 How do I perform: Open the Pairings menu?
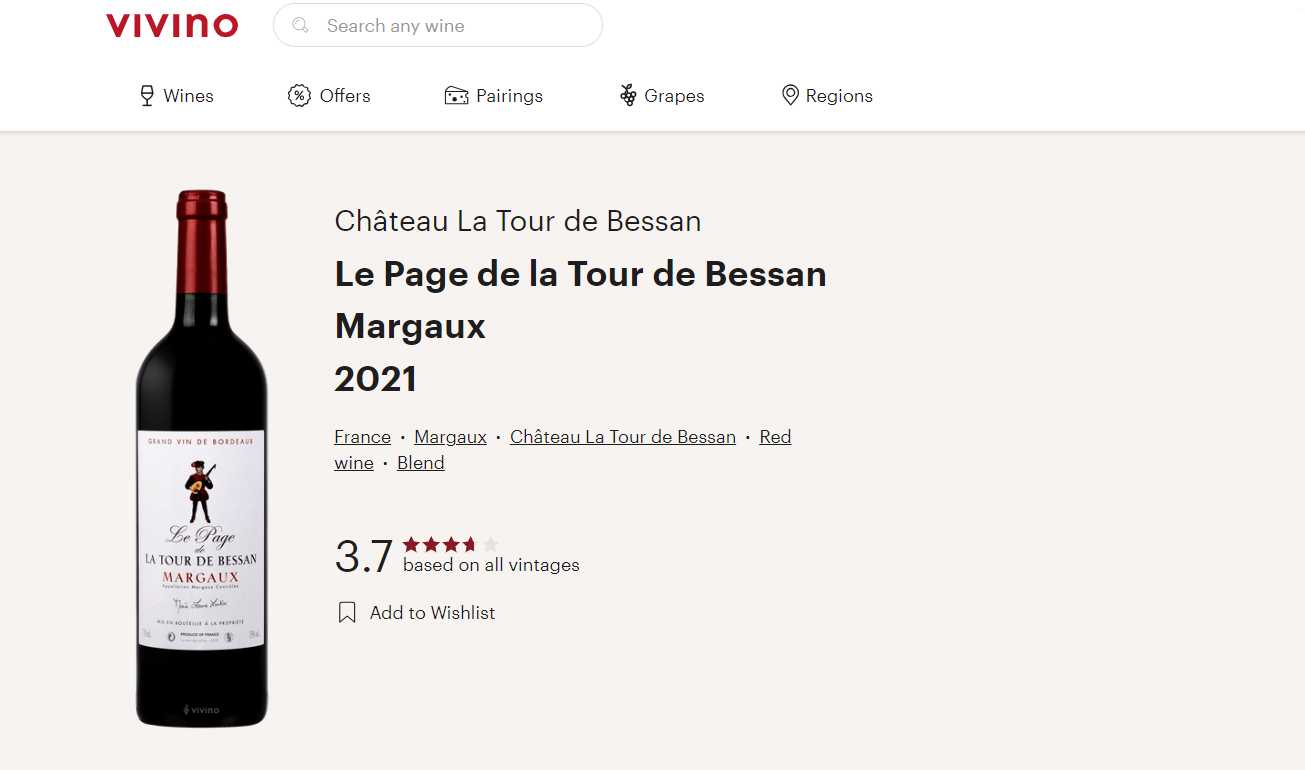(509, 96)
